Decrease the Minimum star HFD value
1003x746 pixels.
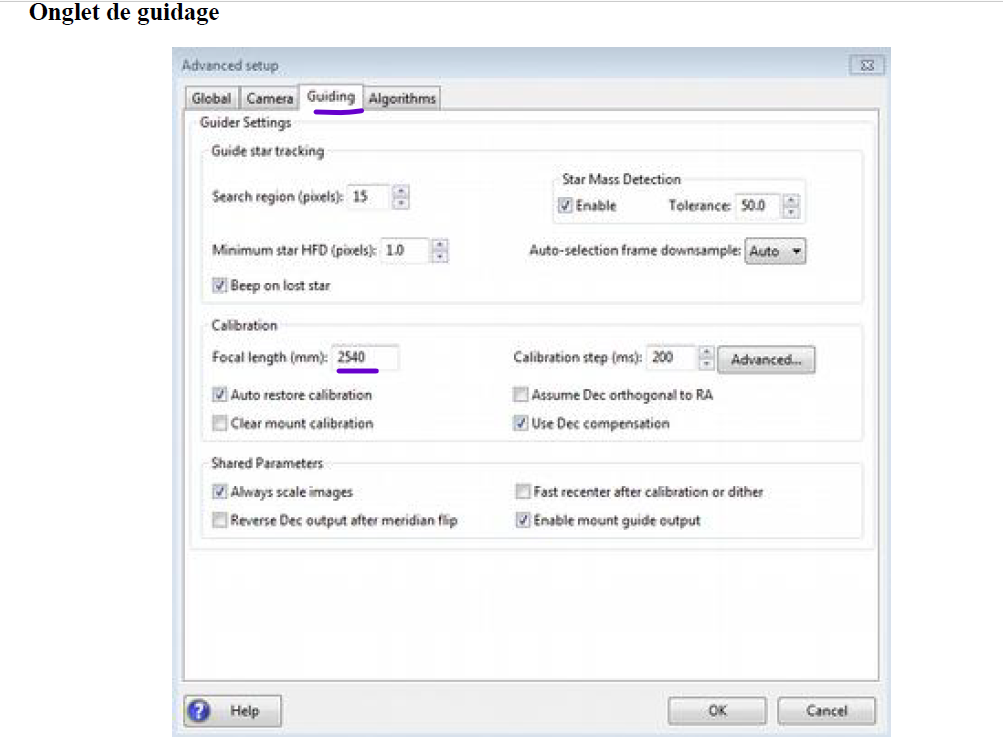(x=441, y=257)
